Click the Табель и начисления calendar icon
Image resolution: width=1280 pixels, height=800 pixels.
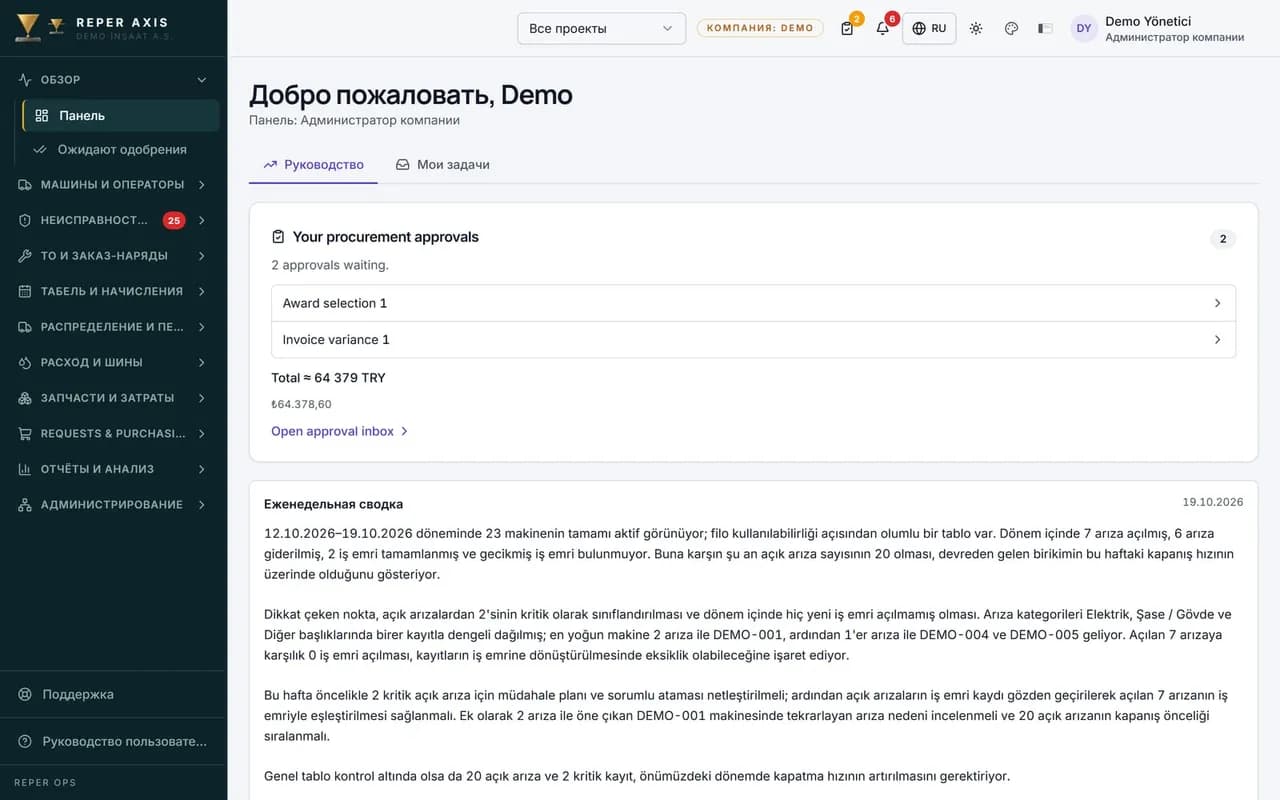click(x=25, y=291)
